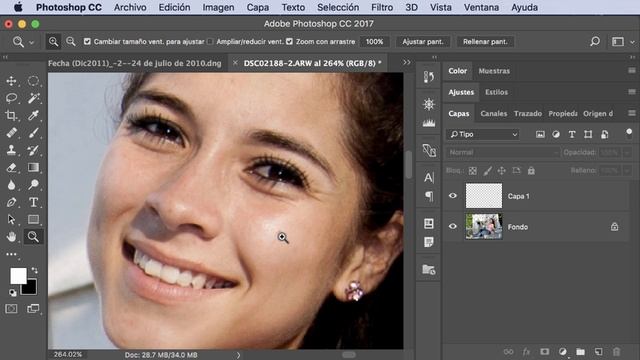Open the Color panel menu
Screen dimensions: 640x360
coord(632,71)
